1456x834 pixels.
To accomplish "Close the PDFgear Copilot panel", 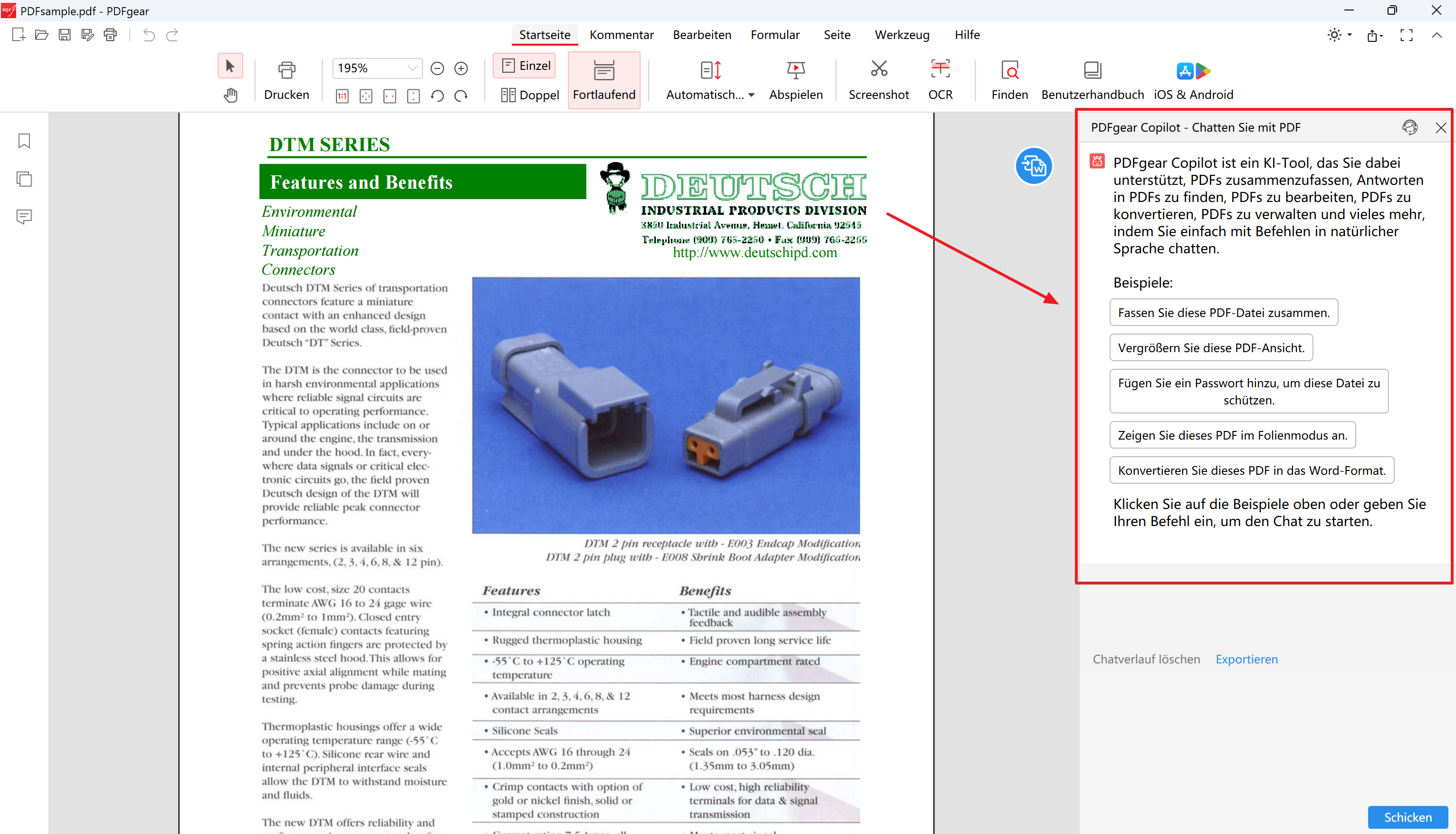I will (1441, 128).
